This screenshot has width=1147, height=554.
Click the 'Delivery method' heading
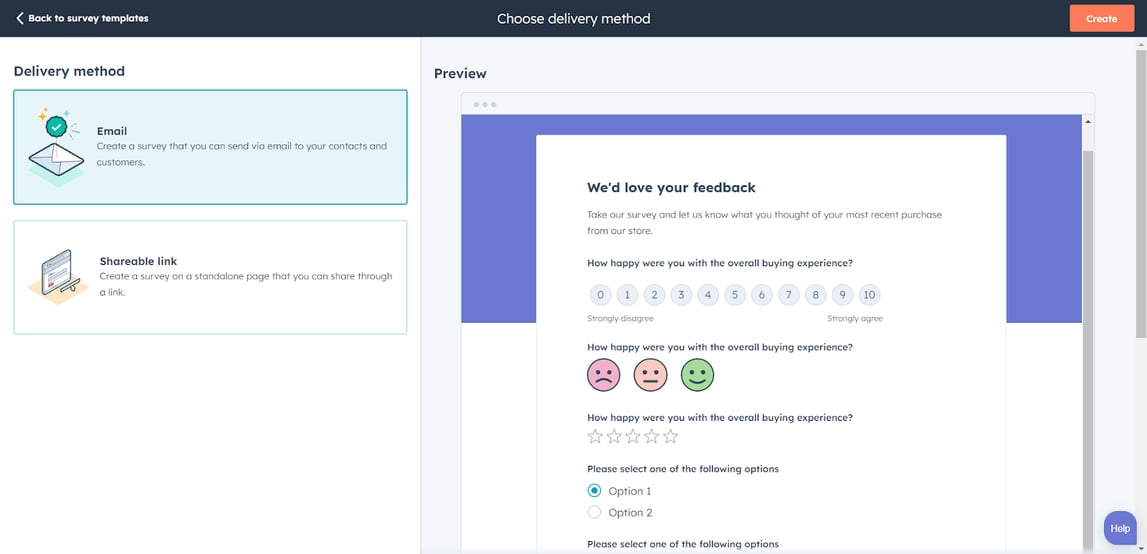[69, 71]
